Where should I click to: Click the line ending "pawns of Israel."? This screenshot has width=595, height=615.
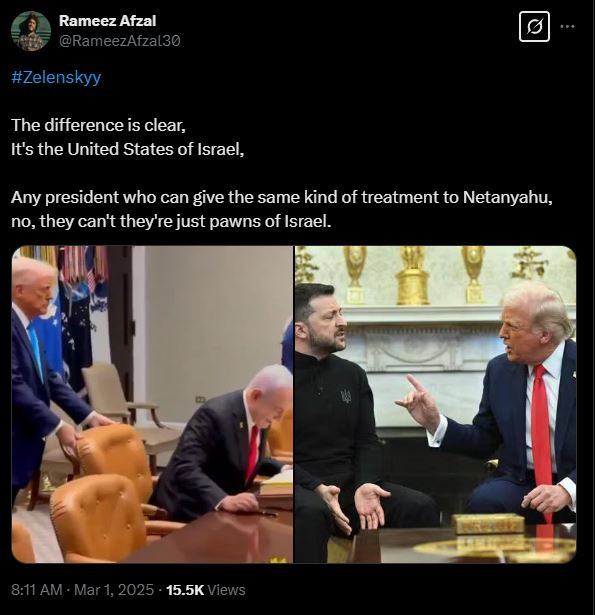tap(171, 222)
